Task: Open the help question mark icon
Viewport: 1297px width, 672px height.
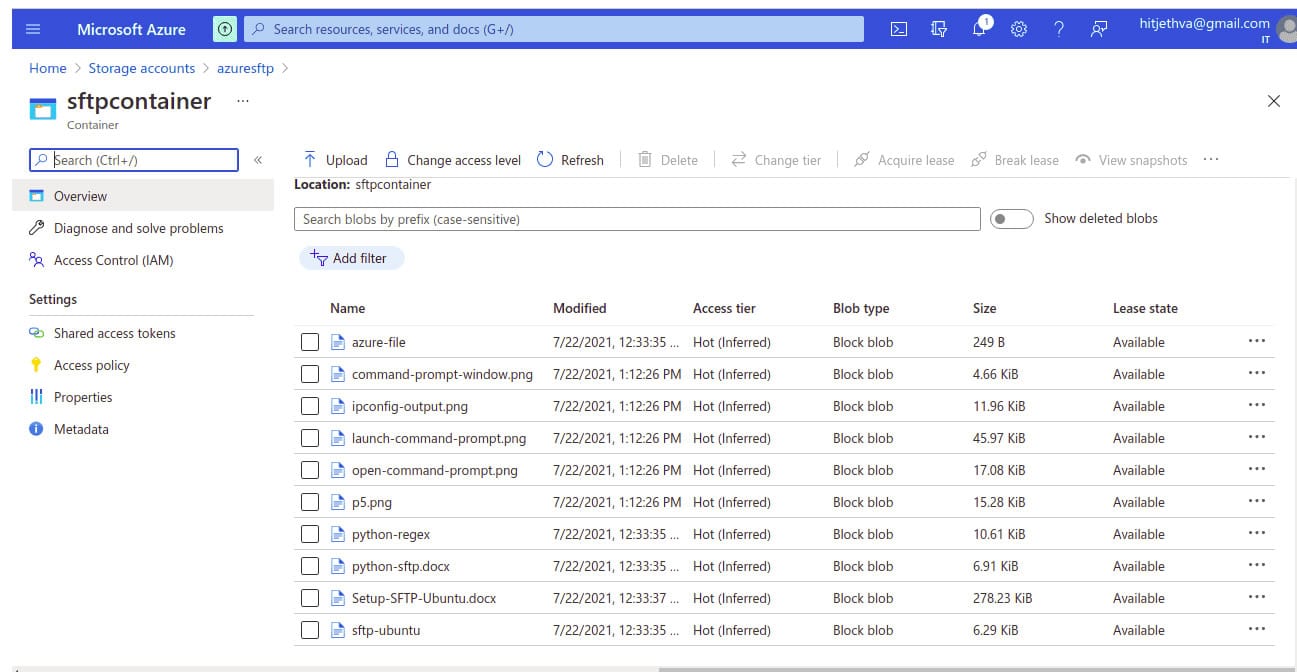Action: 1059,29
